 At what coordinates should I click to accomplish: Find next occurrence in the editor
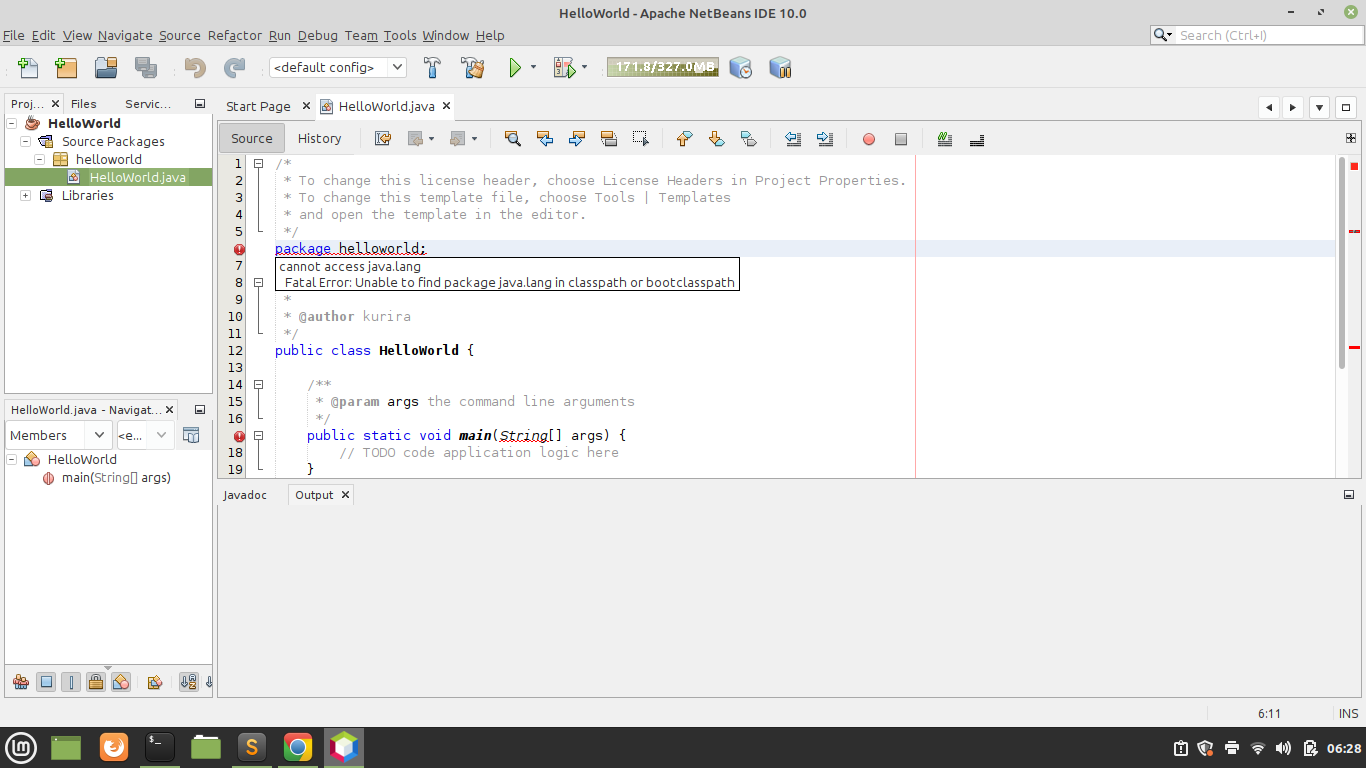coord(577,139)
